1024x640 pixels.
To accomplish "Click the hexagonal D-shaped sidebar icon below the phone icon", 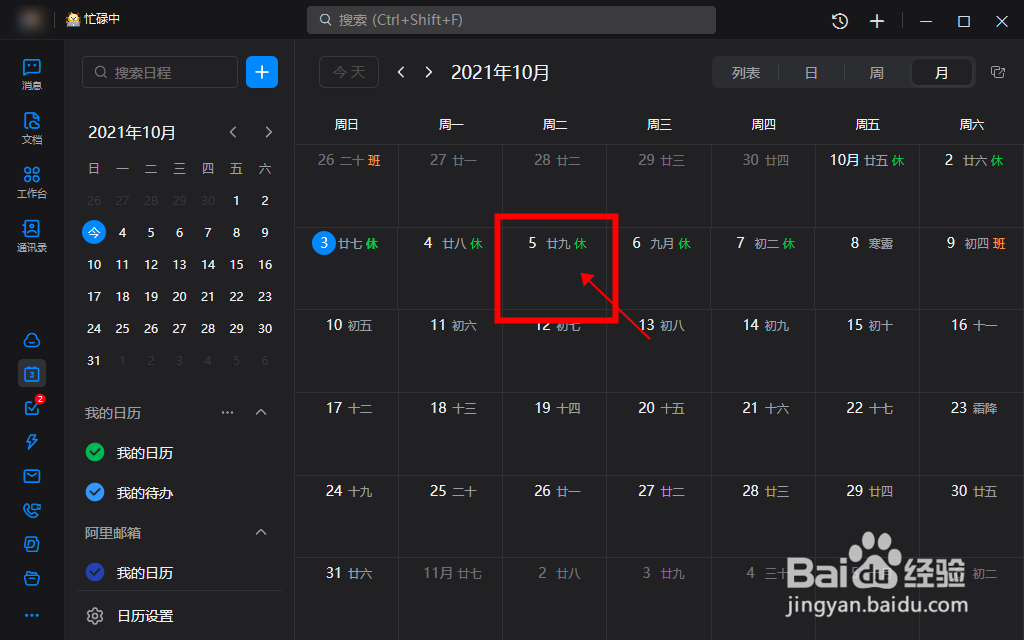I will pyautogui.click(x=31, y=544).
